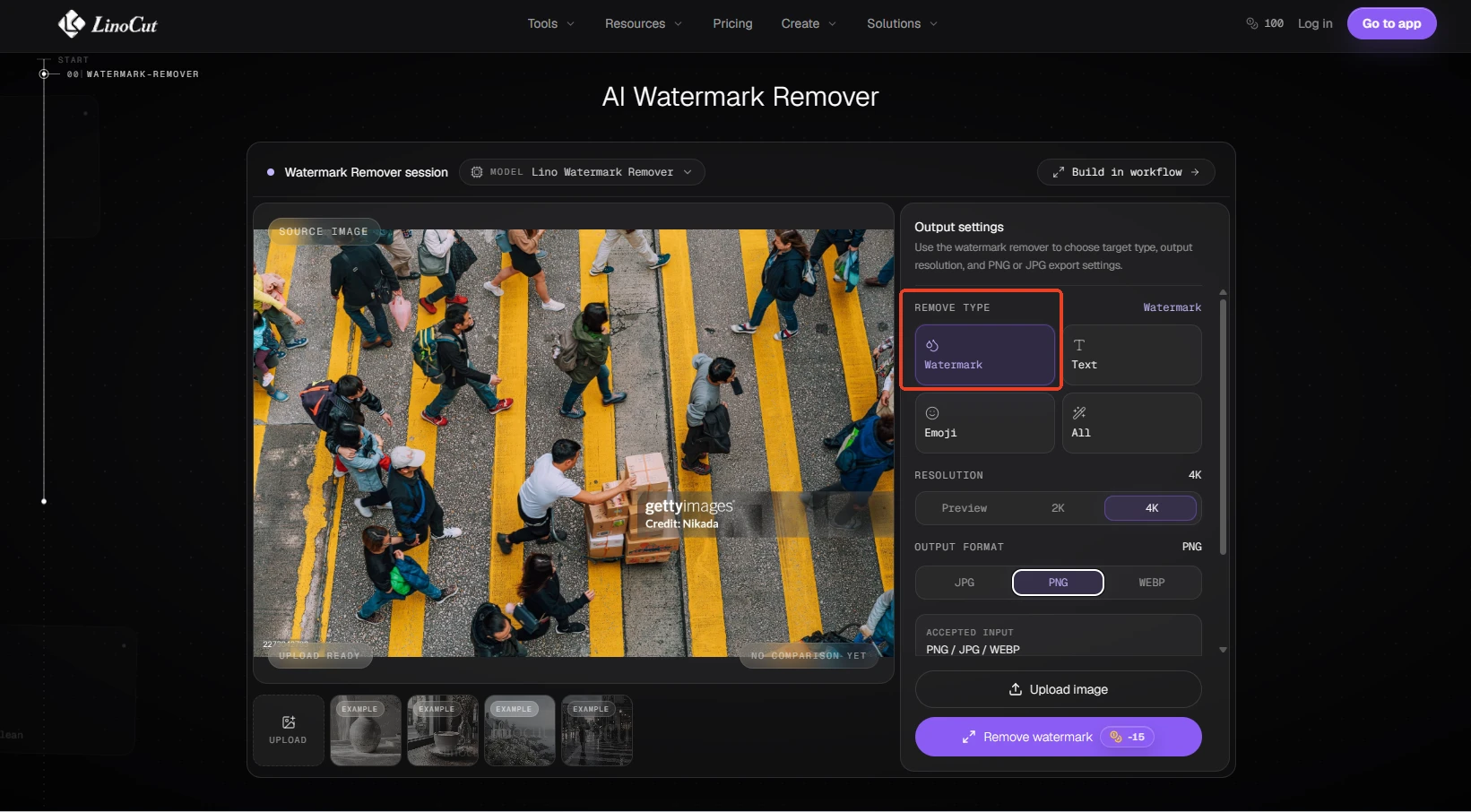Expand the Solutions navigation menu
The height and width of the screenshot is (812, 1471).
(902, 23)
